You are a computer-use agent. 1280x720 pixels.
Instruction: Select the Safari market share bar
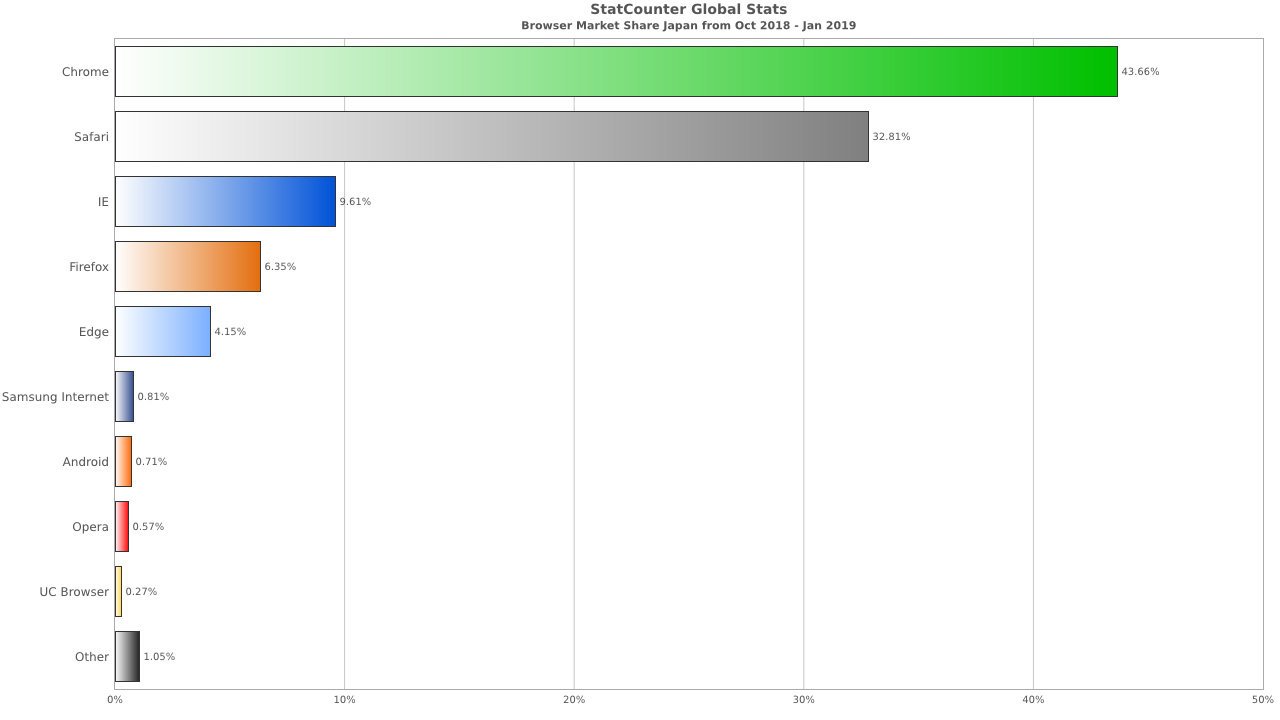click(x=492, y=136)
